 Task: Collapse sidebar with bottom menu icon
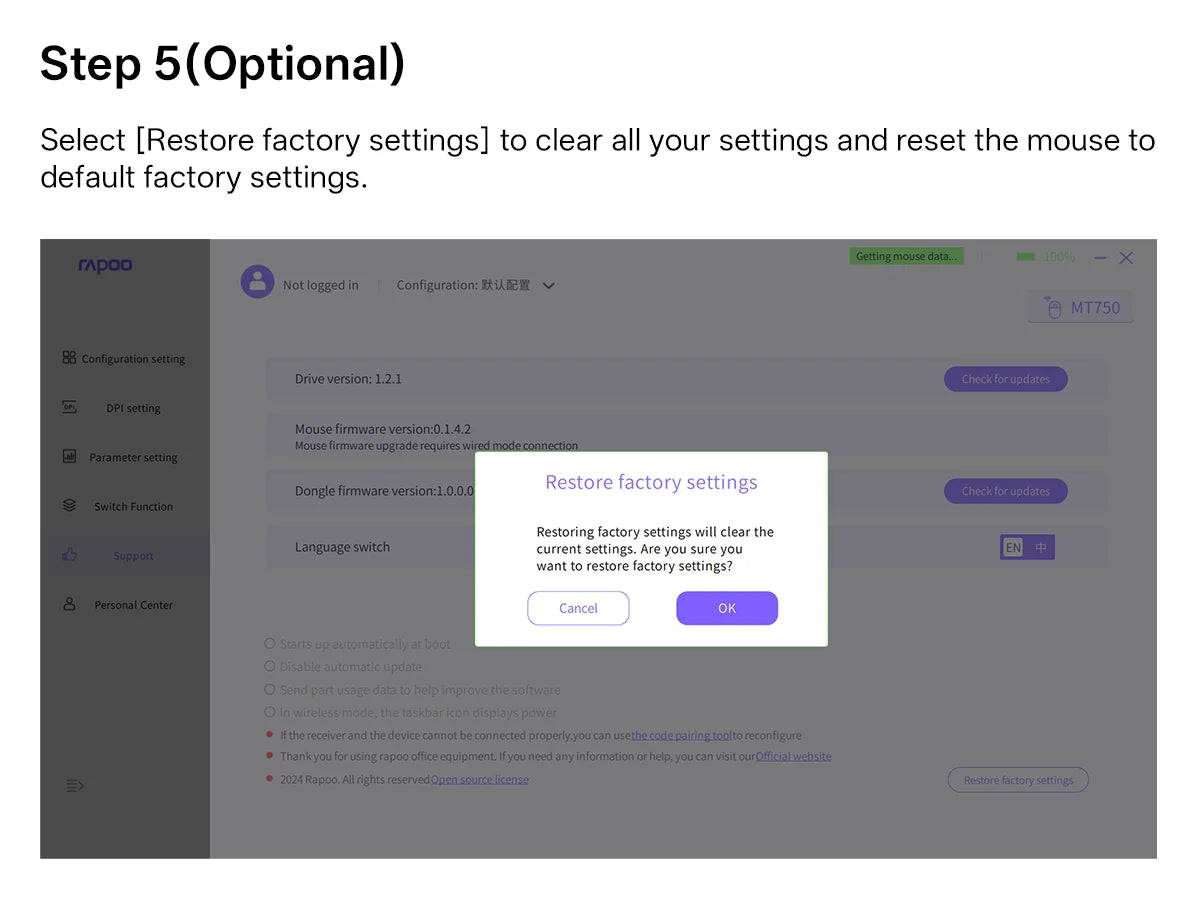(75, 786)
